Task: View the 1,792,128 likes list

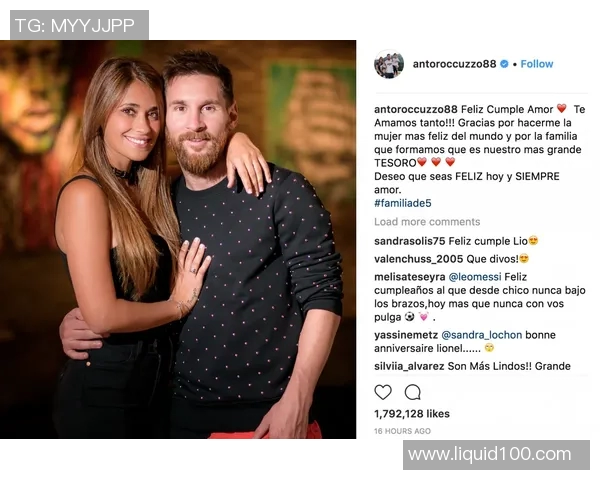Action: click(412, 414)
